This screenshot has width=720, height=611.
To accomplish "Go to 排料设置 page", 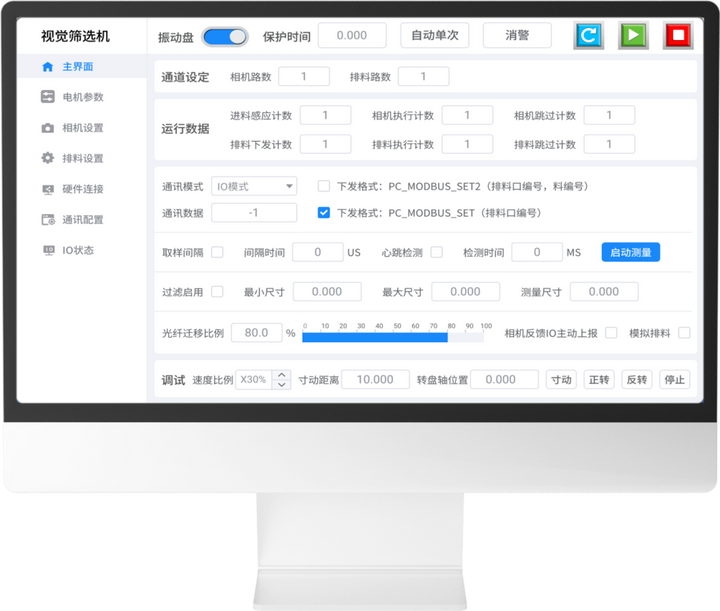I will [x=82, y=158].
